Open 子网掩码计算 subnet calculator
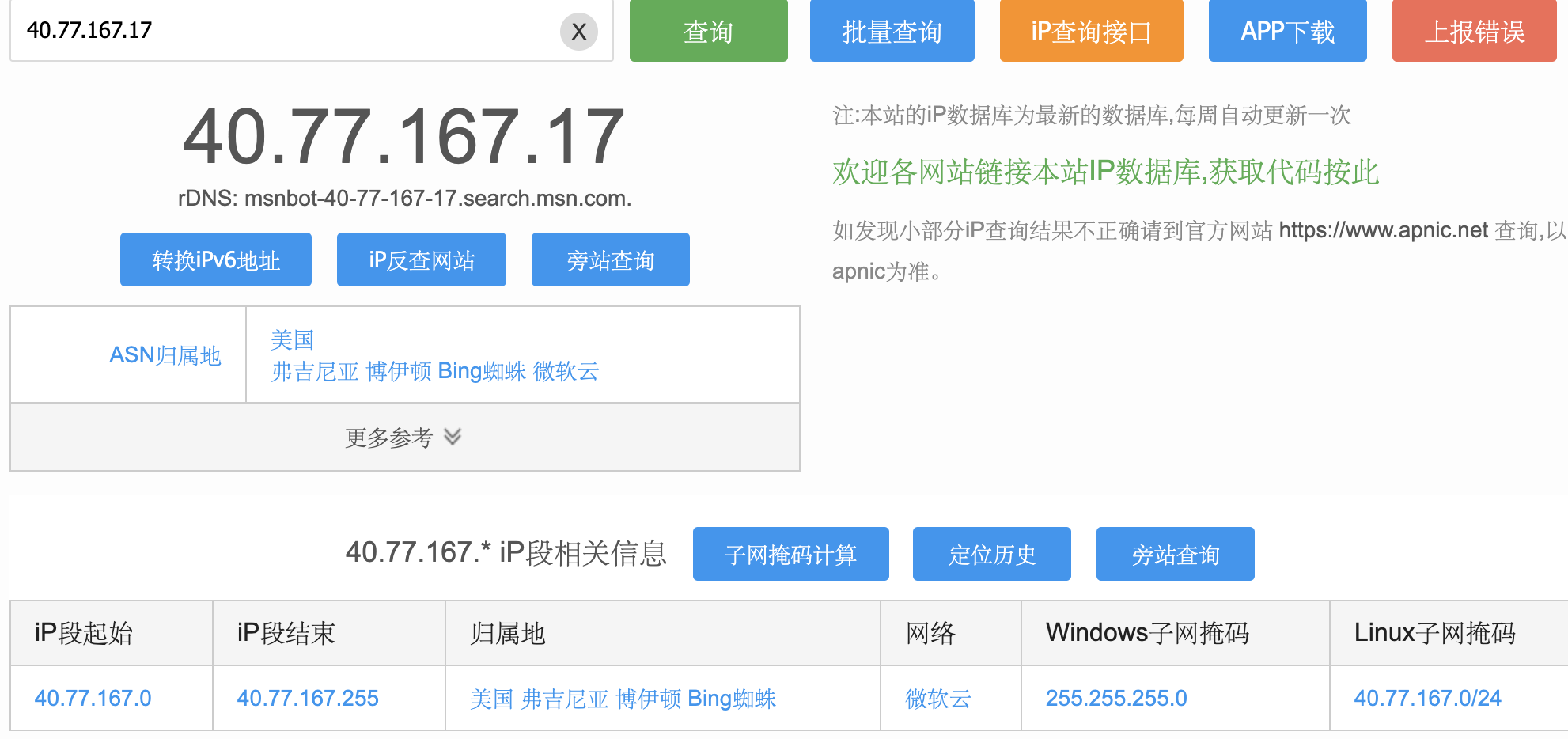 [x=791, y=554]
